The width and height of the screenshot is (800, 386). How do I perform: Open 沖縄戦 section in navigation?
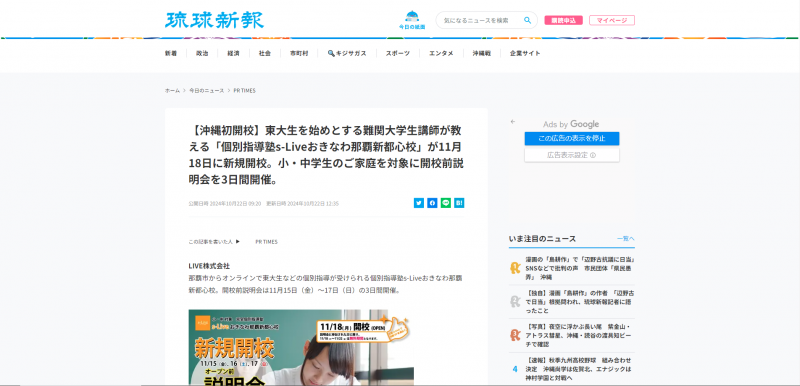click(x=482, y=53)
